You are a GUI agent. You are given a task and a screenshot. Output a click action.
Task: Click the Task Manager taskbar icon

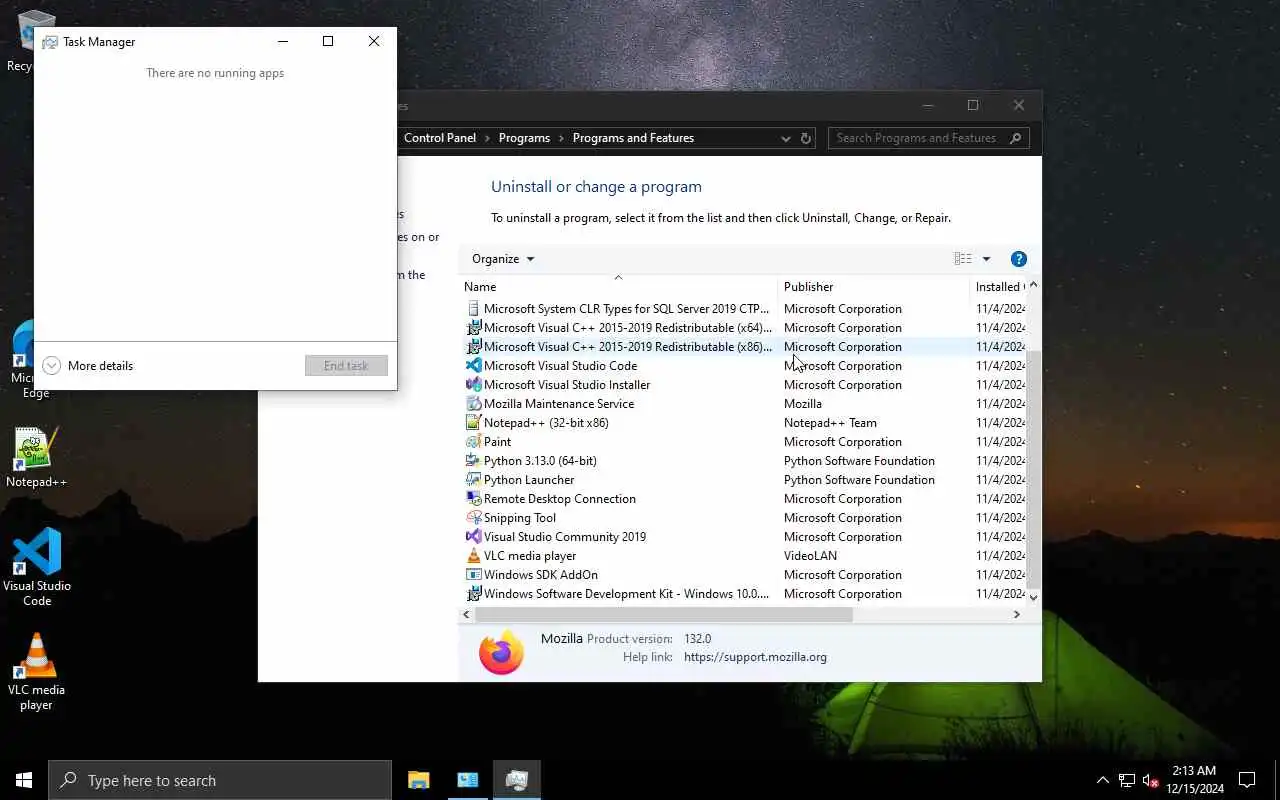click(x=517, y=780)
